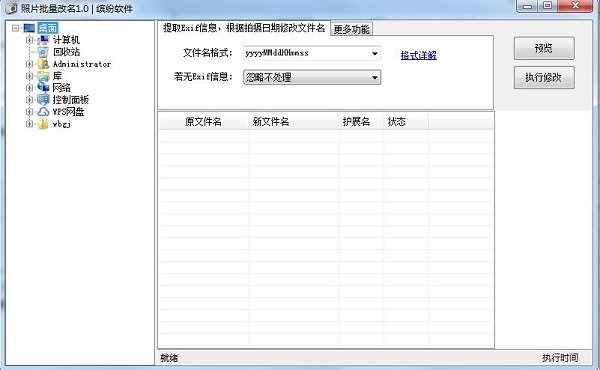Image resolution: width=600 pixels, height=370 pixels.
Task: Expand the 计算机 tree node
Action: pyautogui.click(x=29, y=40)
